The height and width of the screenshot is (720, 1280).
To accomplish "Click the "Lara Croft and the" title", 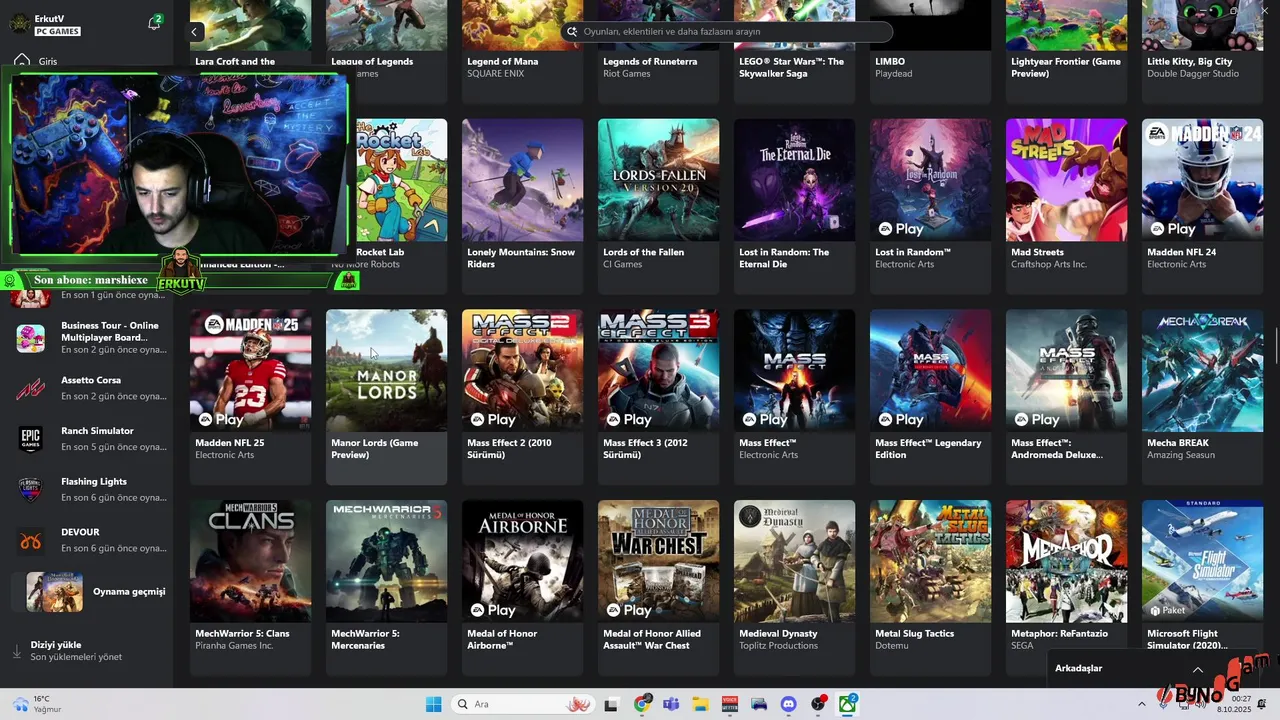I will point(235,62).
